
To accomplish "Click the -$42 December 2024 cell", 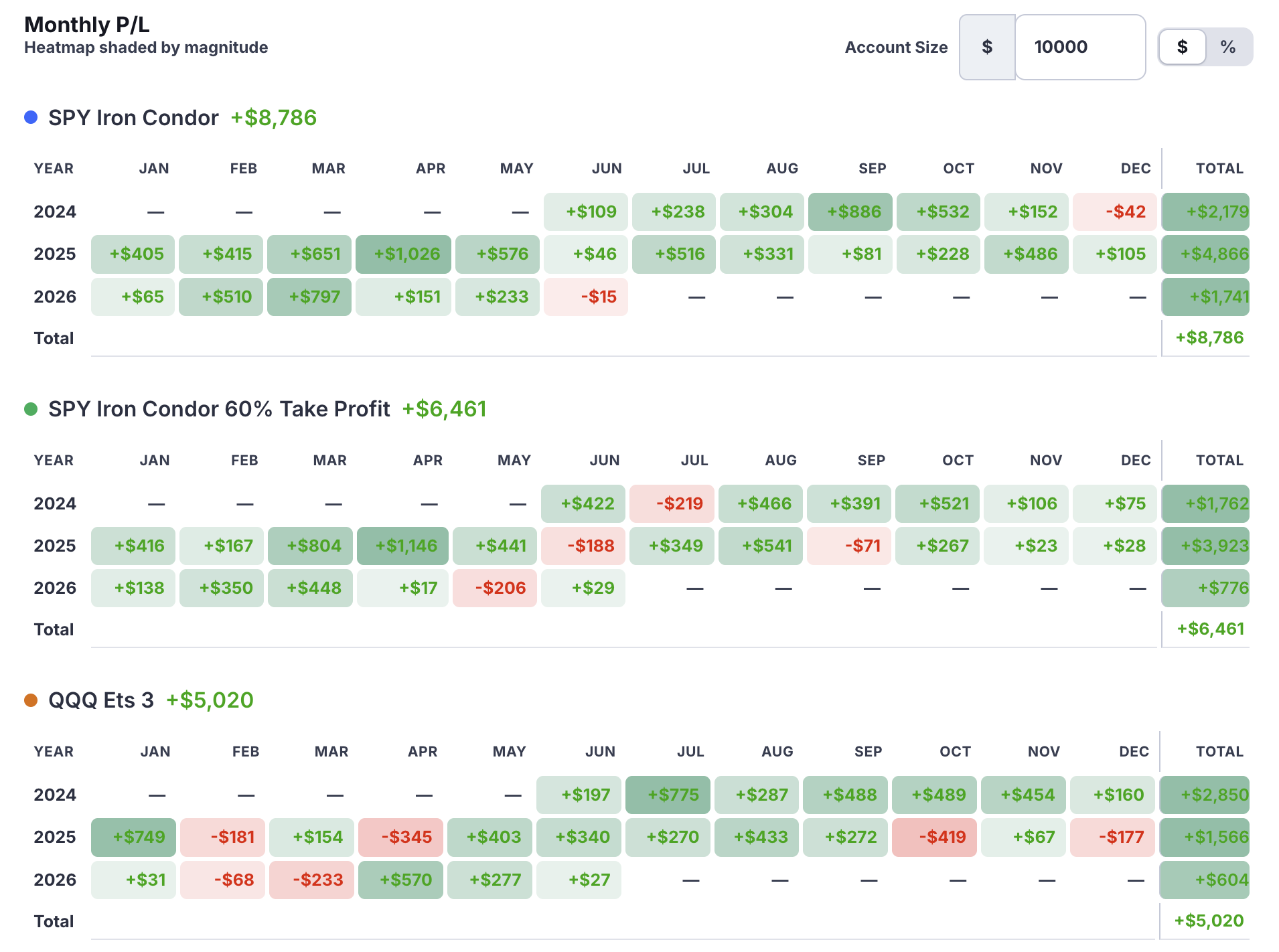I will [x=1115, y=212].
